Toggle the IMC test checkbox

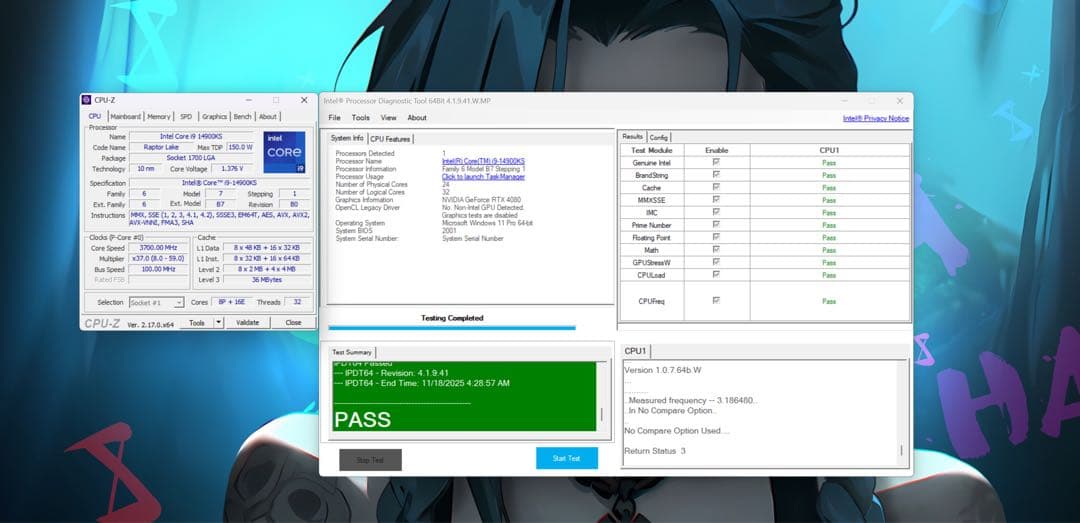(716, 212)
